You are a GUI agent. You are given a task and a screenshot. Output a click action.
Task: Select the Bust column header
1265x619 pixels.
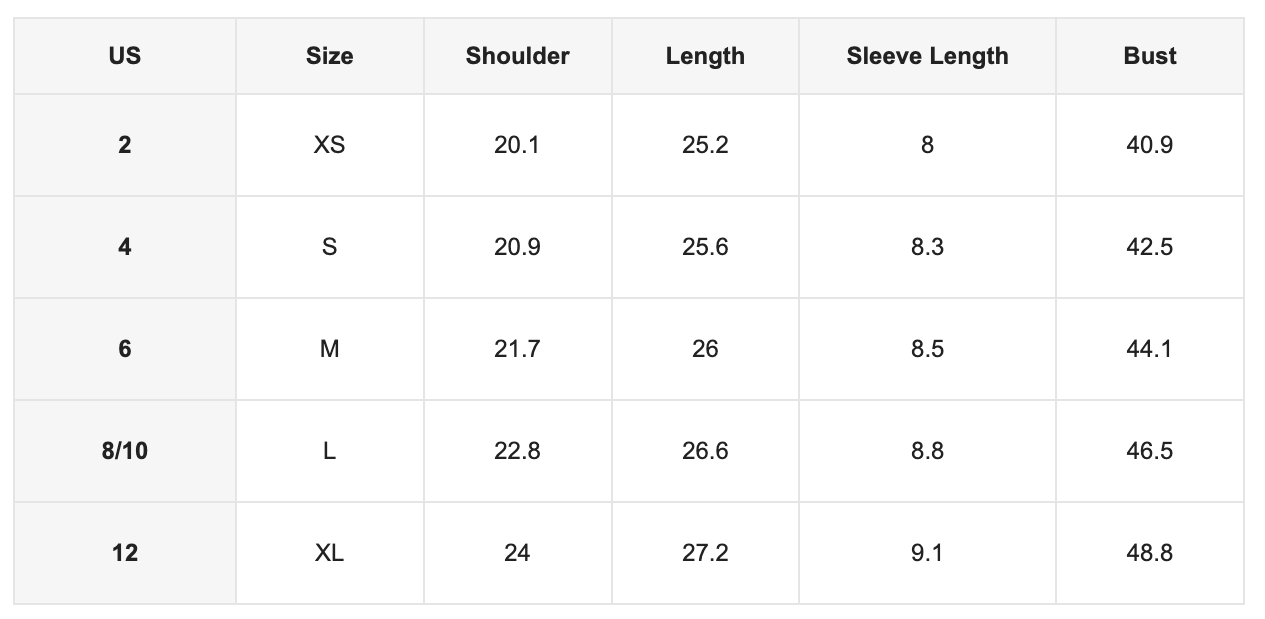(x=1150, y=56)
